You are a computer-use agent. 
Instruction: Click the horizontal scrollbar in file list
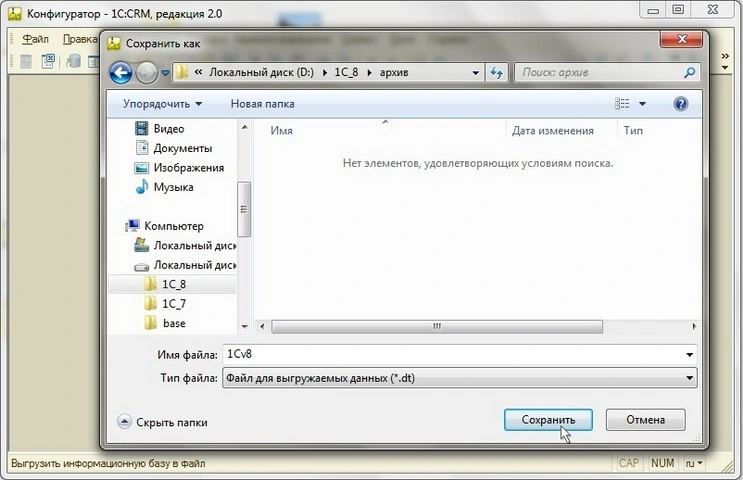point(436,326)
